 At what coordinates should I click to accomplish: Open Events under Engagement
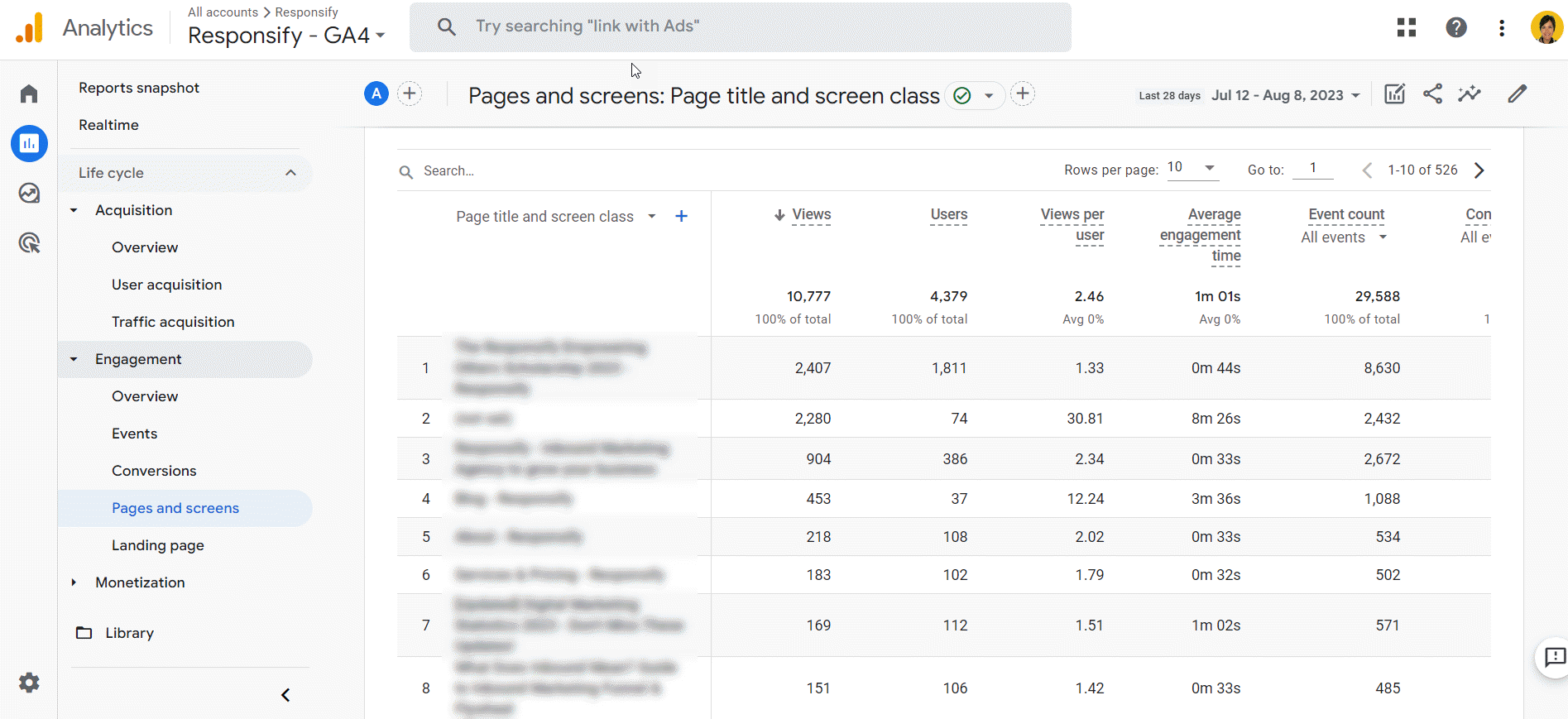tap(134, 434)
